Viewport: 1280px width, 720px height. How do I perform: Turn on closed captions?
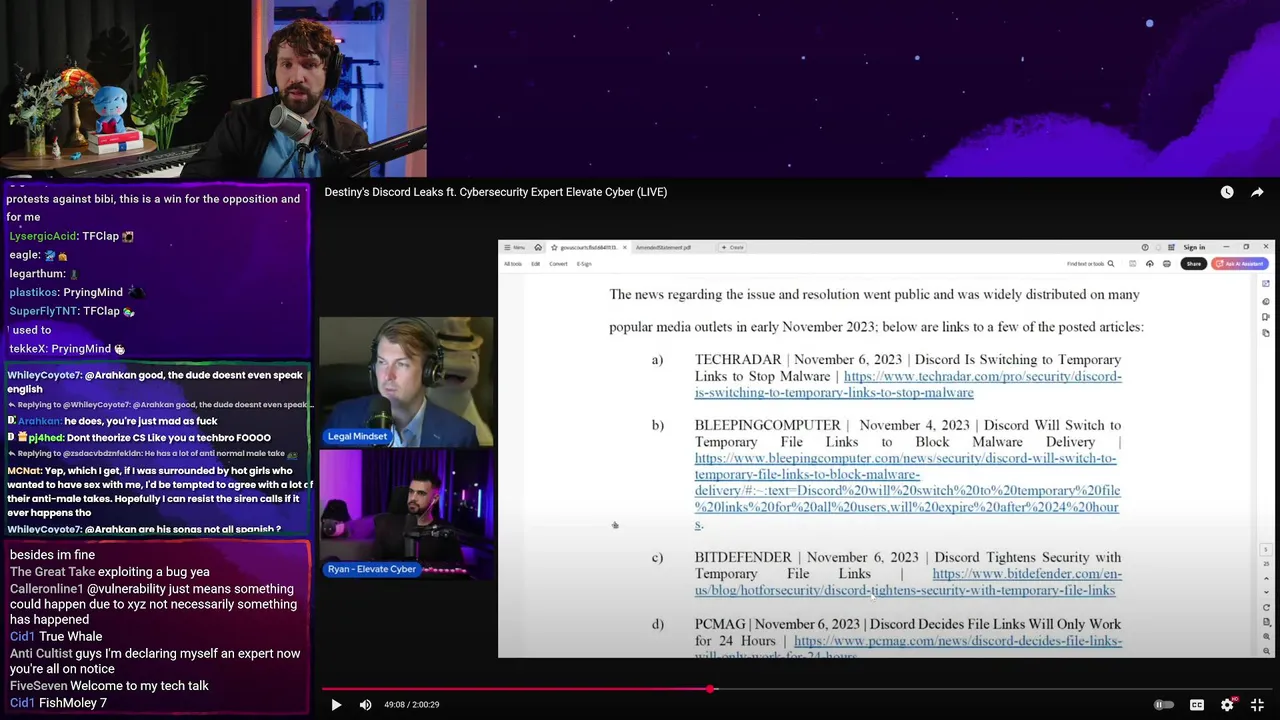click(1197, 704)
